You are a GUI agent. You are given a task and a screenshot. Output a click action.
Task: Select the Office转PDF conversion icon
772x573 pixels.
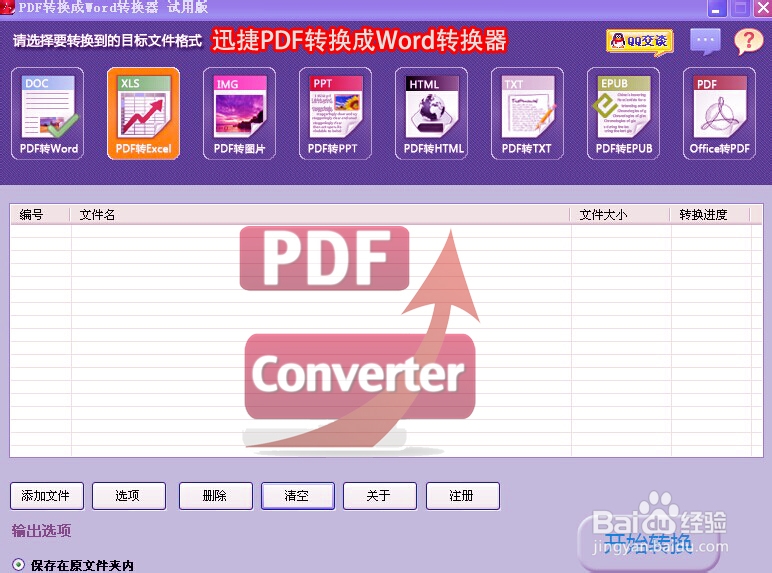719,114
